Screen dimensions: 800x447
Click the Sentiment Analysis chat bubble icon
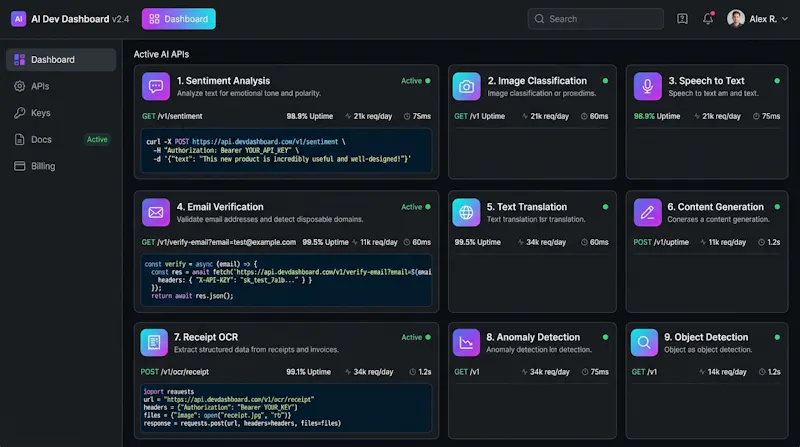156,86
